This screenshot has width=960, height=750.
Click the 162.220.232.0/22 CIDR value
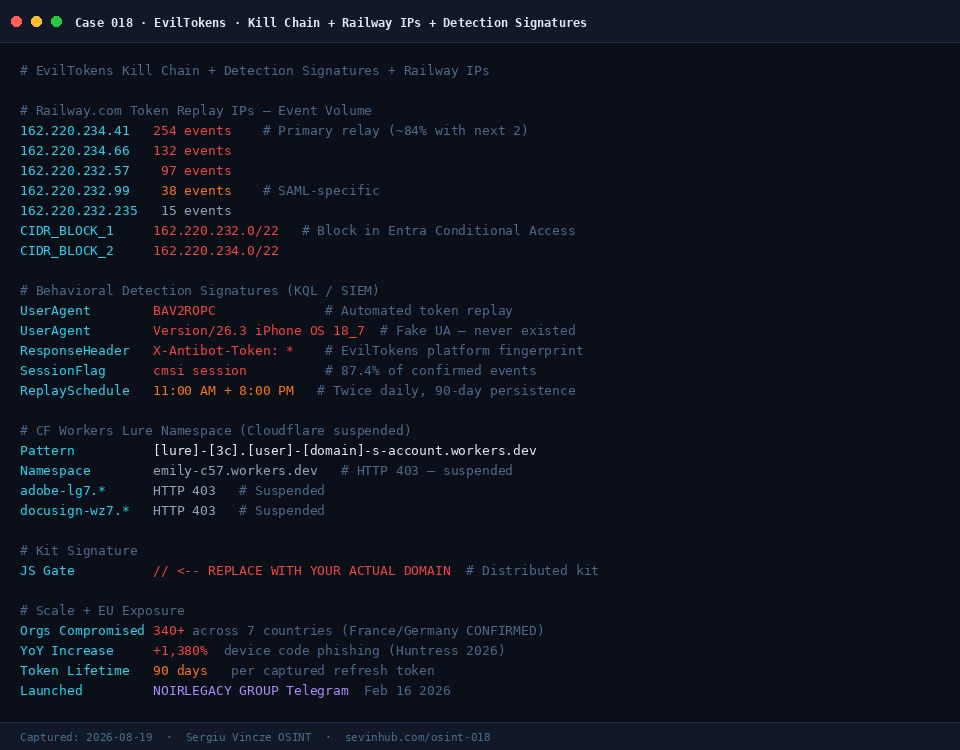[x=216, y=231]
